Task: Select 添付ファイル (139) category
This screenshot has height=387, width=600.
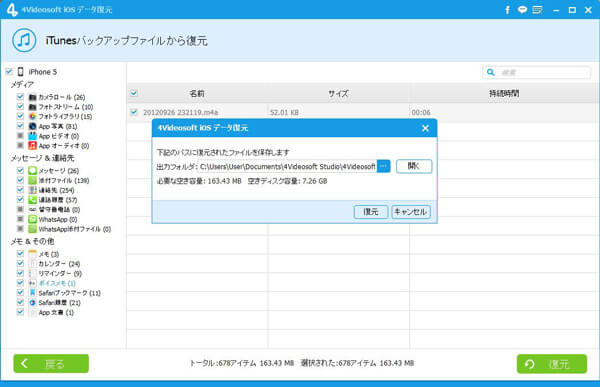Action: 64,180
